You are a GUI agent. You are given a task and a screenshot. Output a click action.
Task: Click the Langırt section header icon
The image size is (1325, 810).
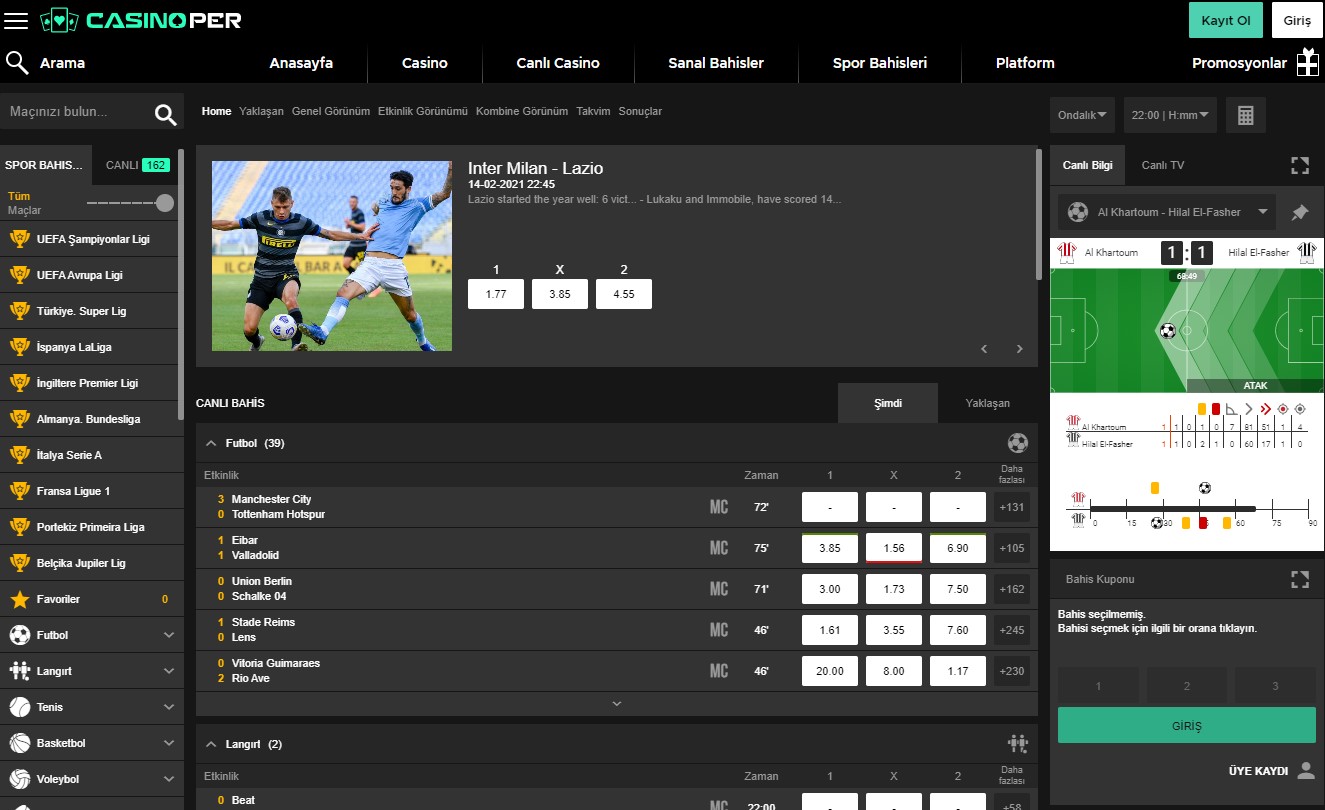1018,743
